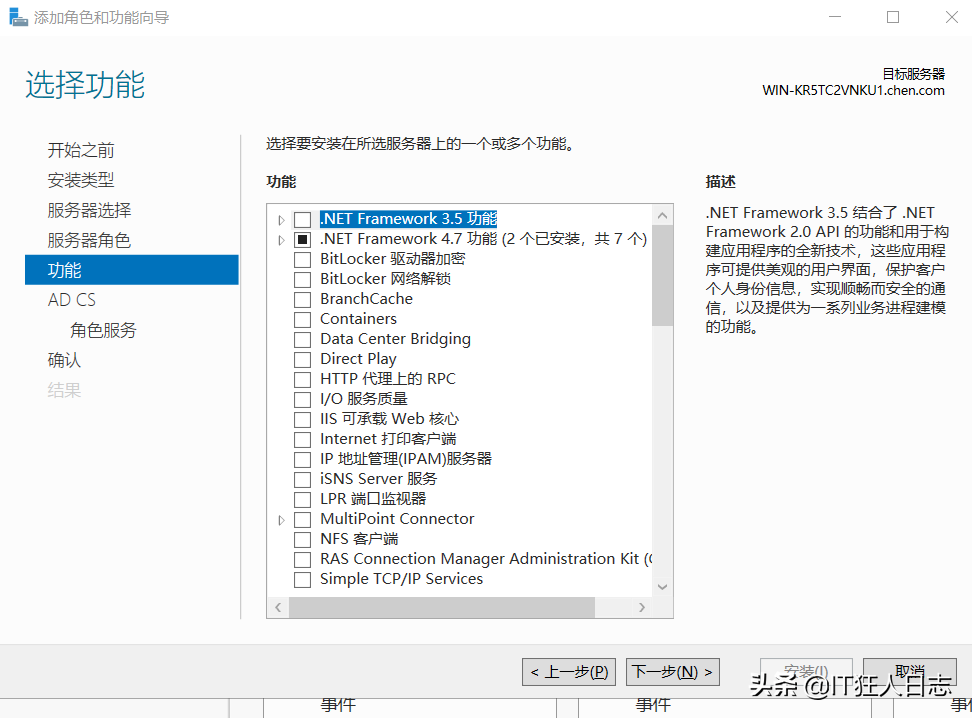The image size is (972, 718).
Task: Expand the MultiPoint Connector node
Action: (281, 520)
